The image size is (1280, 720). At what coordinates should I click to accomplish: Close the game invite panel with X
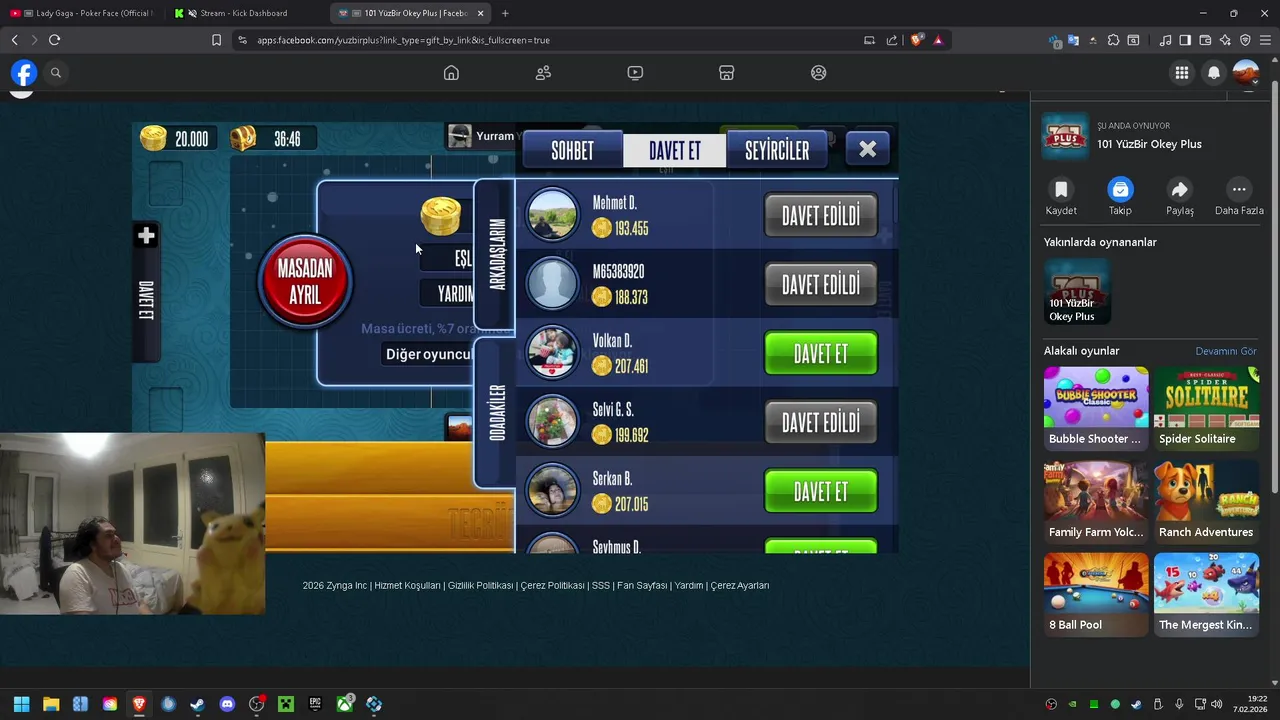[x=867, y=149]
